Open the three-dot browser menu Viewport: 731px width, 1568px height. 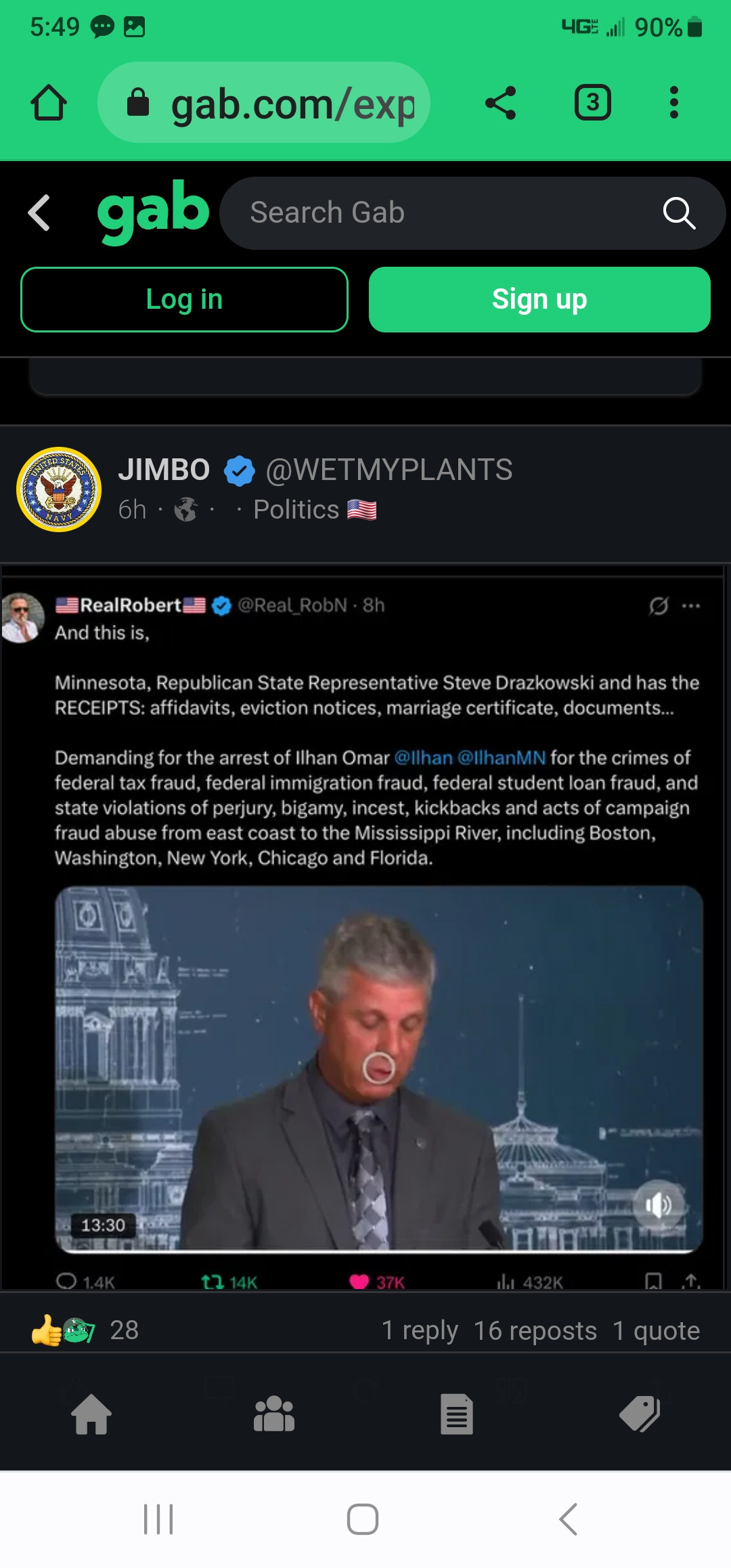click(673, 103)
